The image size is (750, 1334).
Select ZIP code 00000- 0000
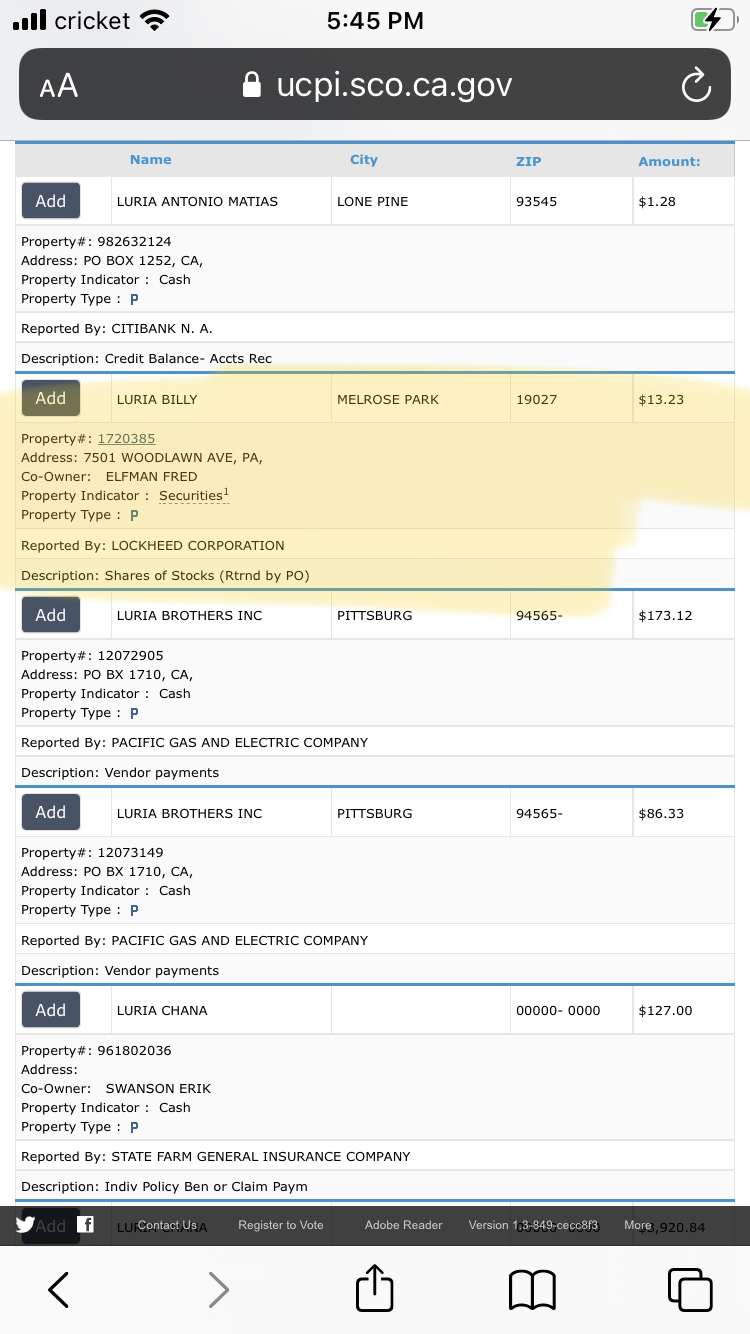(558, 1011)
